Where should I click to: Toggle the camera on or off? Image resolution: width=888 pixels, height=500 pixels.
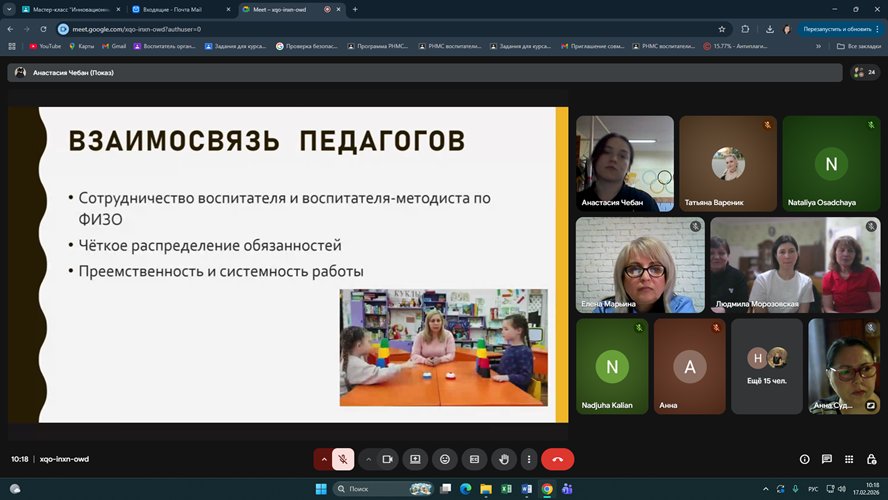click(x=387, y=459)
